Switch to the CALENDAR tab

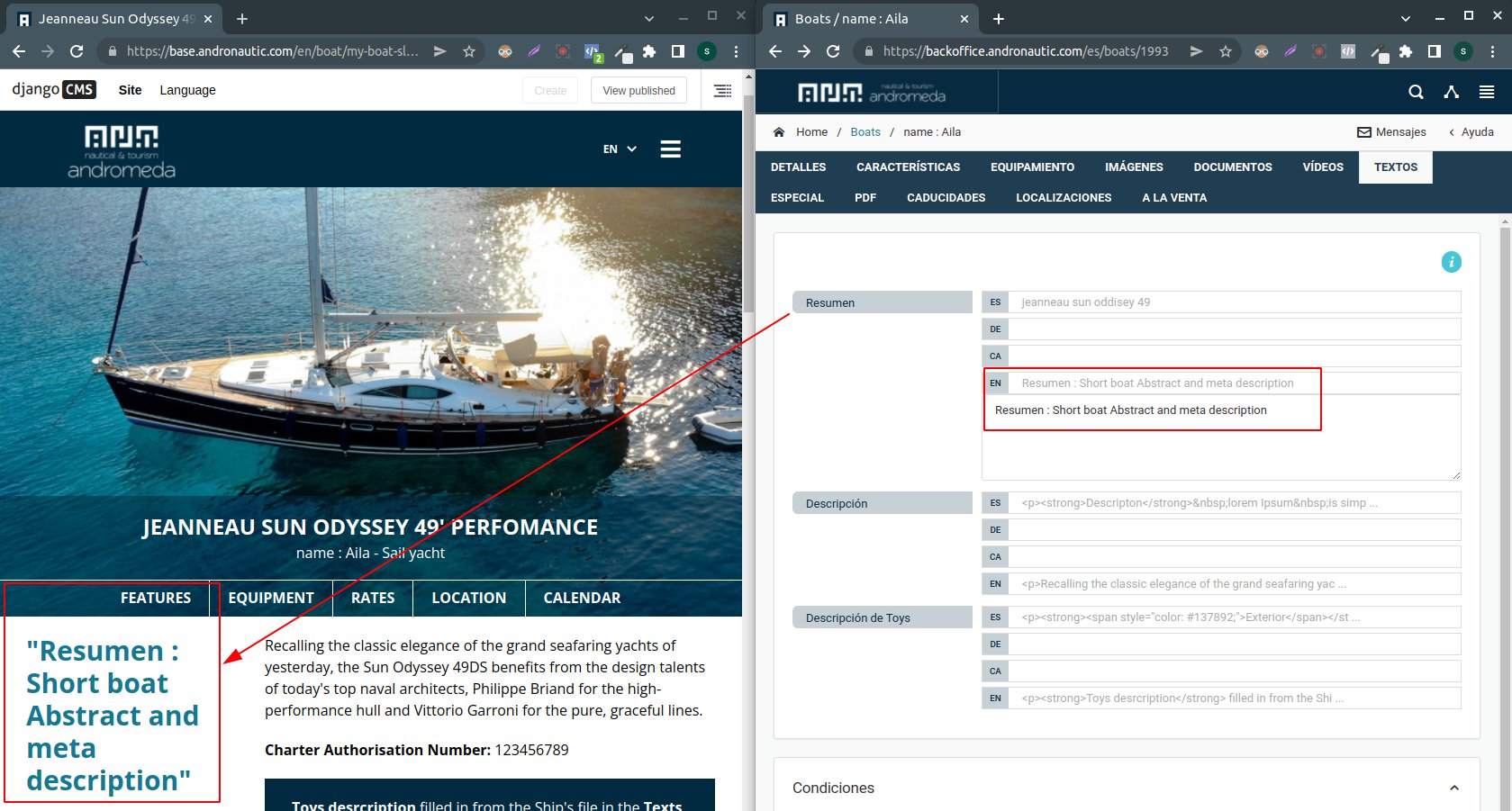click(x=582, y=598)
